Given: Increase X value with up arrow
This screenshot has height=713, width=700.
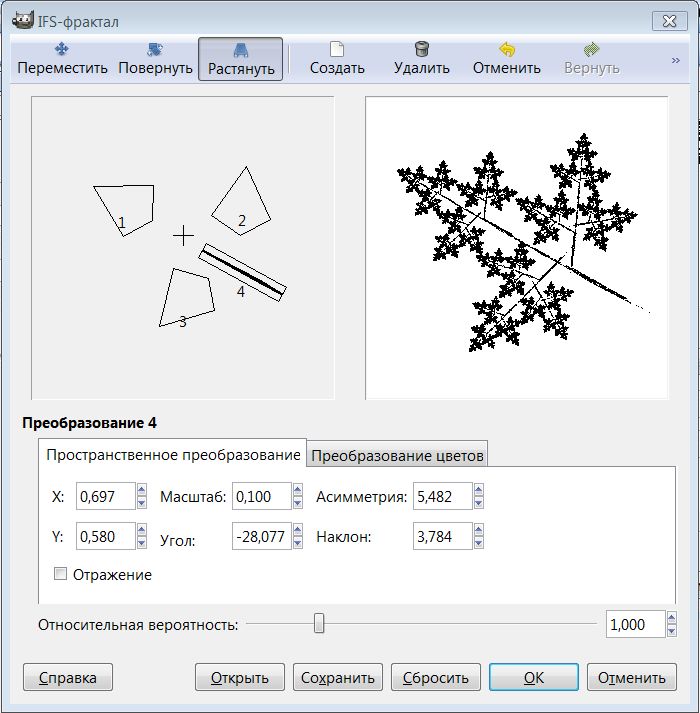Looking at the screenshot, I should (x=141, y=490).
